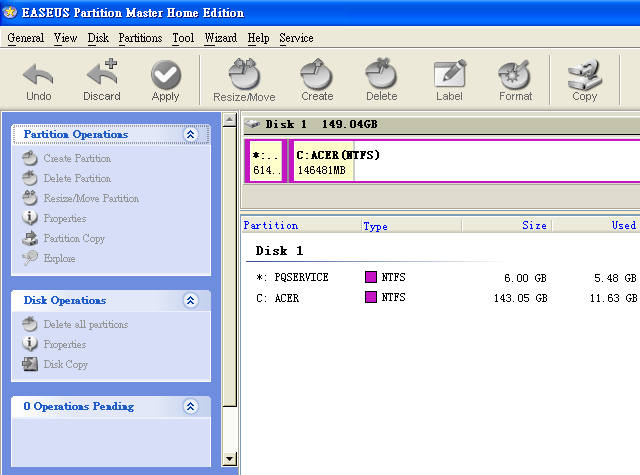Click the Apply checkmark icon
The height and width of the screenshot is (475, 640).
coord(166,74)
